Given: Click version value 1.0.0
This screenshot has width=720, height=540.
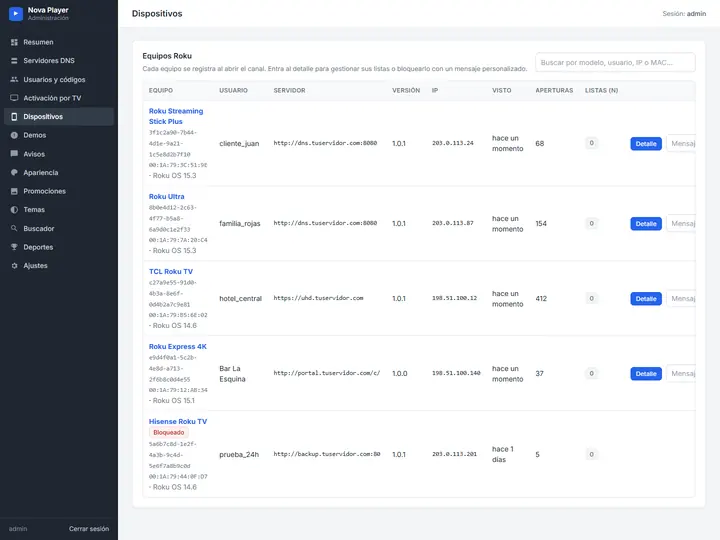Looking at the screenshot, I should pos(399,374).
